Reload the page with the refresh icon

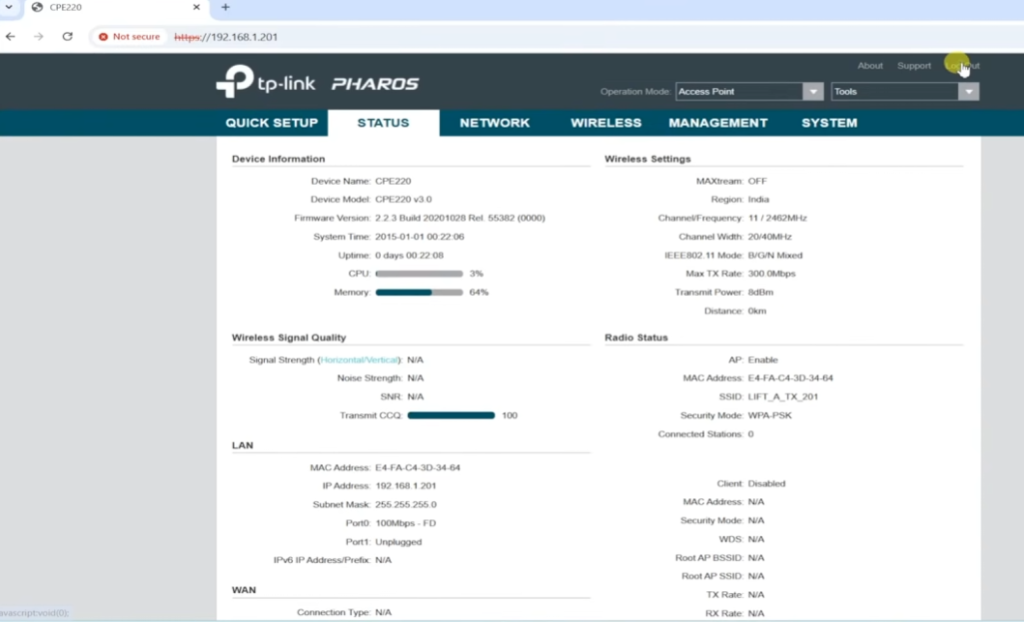(67, 36)
